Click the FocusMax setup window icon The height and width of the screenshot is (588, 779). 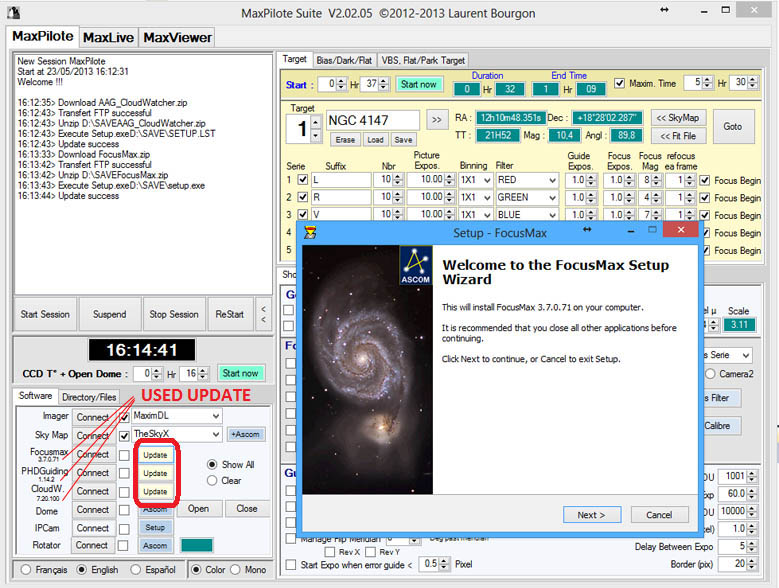pos(311,232)
